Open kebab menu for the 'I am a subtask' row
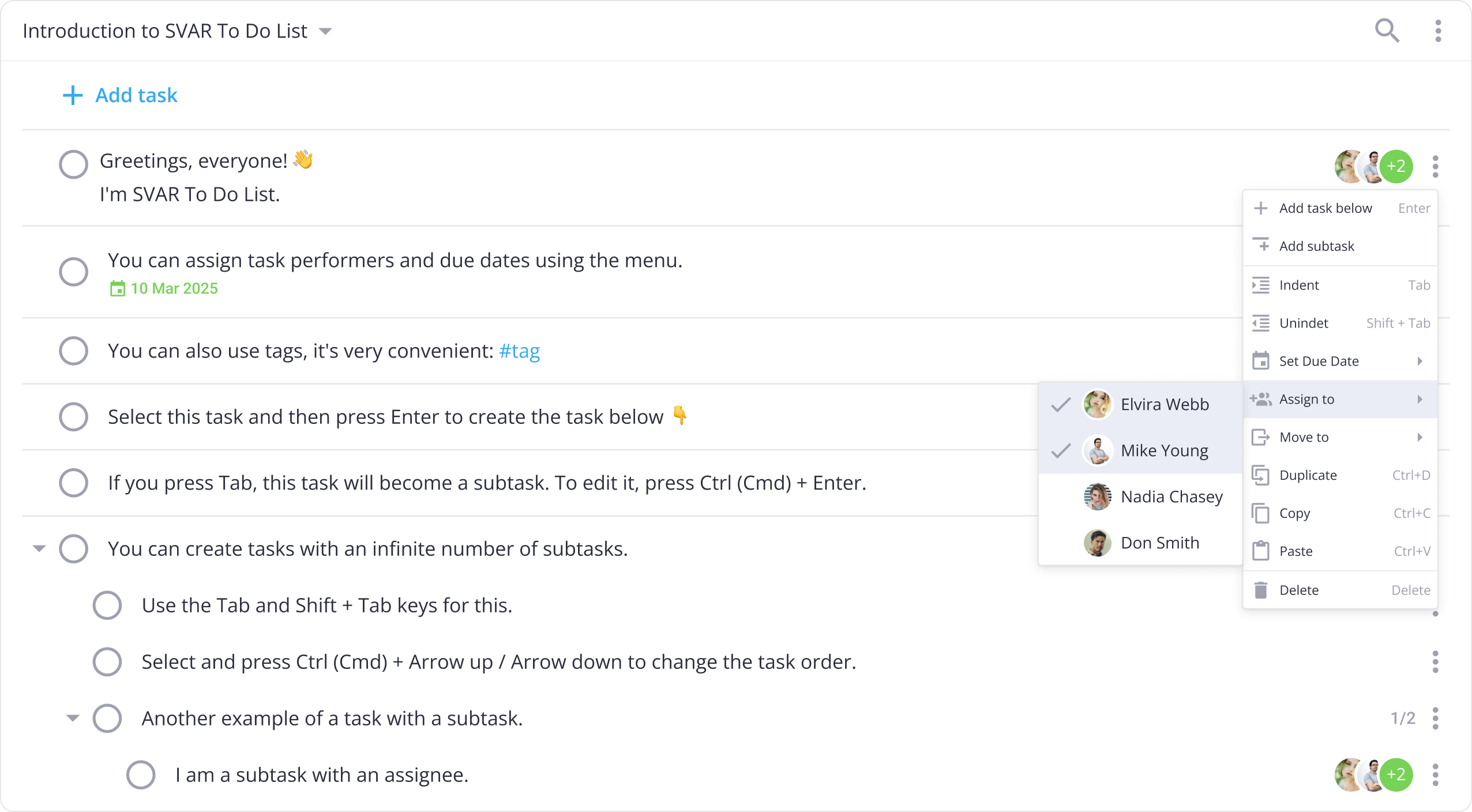This screenshot has height=812, width=1472. [x=1435, y=775]
